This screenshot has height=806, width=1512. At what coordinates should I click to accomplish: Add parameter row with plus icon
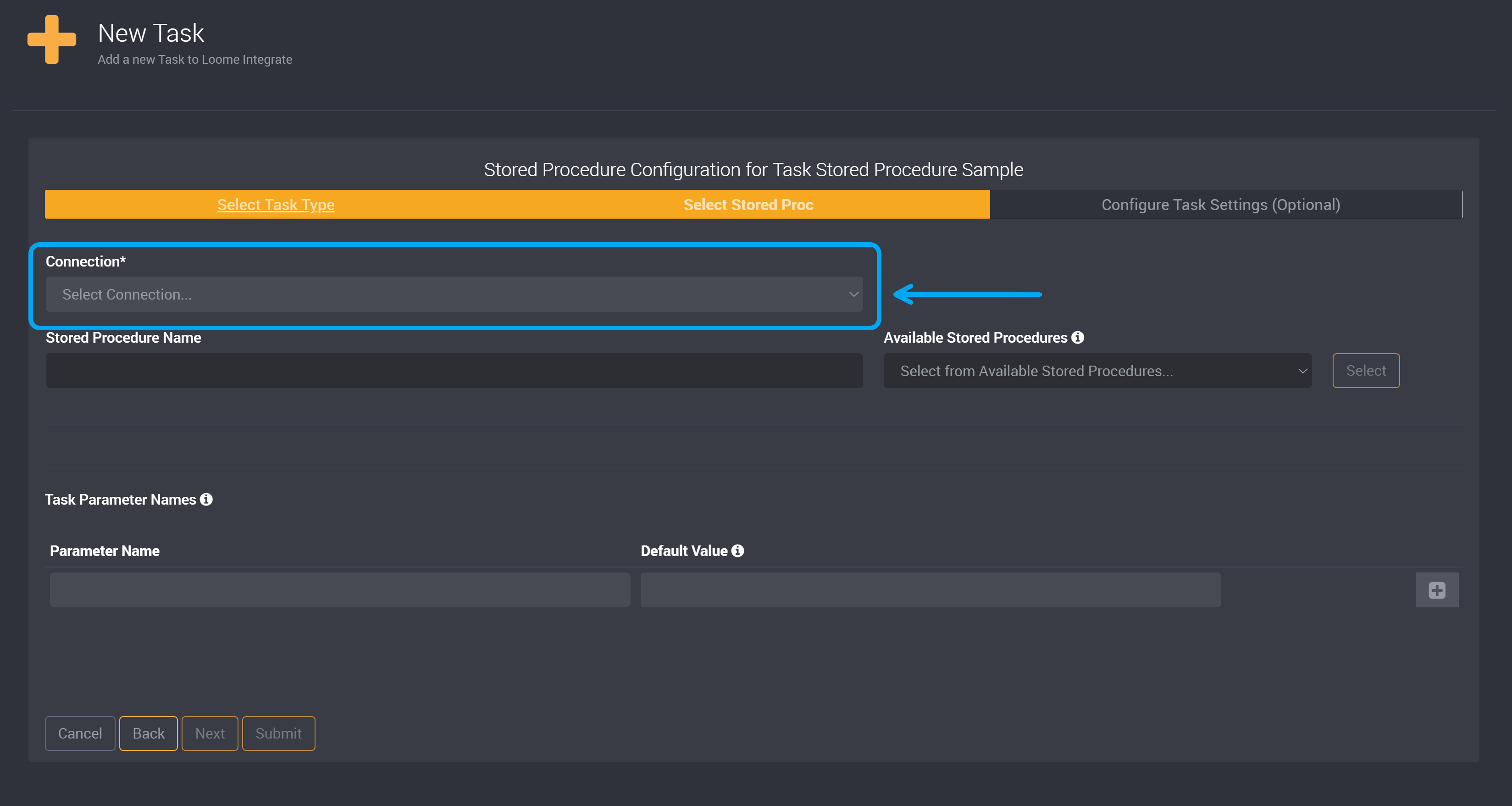pyautogui.click(x=1437, y=590)
